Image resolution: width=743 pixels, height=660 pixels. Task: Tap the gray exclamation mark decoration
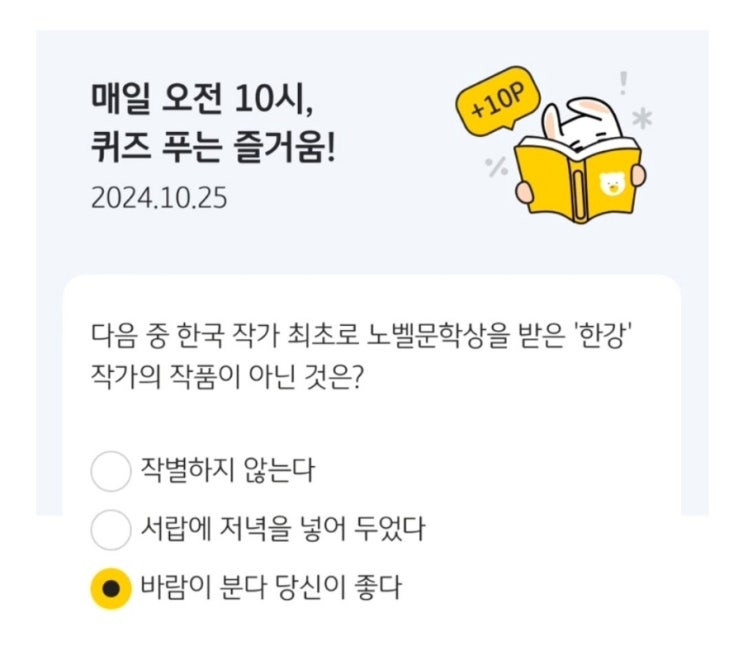click(624, 83)
